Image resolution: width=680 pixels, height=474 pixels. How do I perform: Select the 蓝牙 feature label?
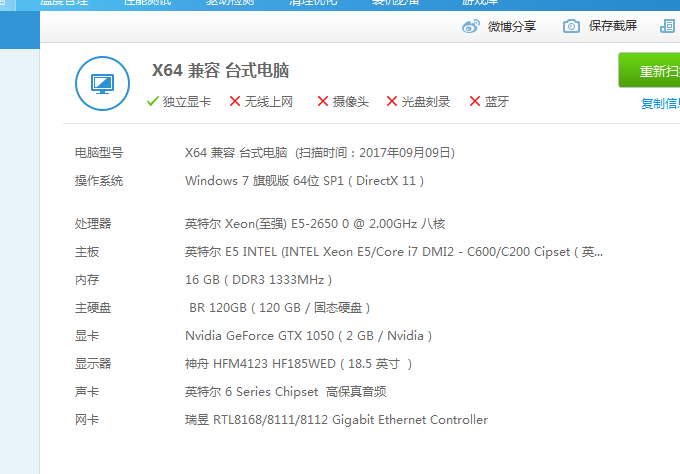(497, 102)
